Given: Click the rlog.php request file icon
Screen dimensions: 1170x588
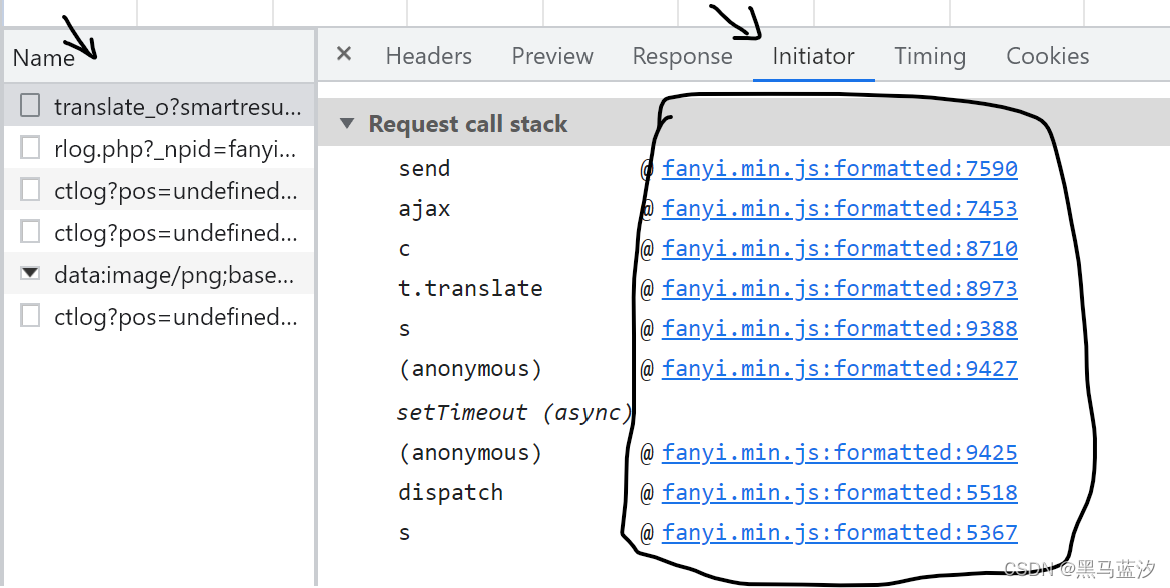Looking at the screenshot, I should point(30,148).
